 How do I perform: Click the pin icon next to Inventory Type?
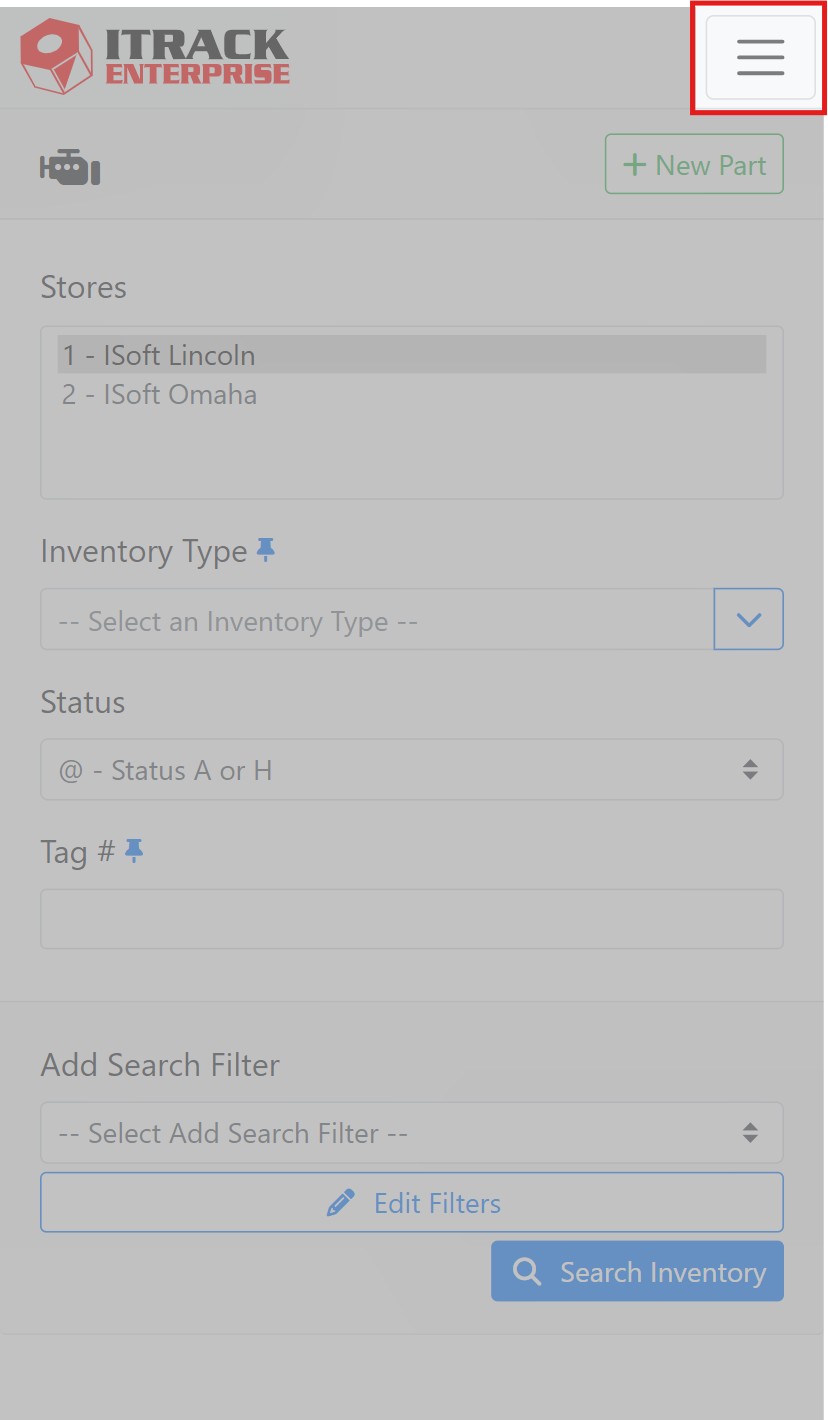(265, 549)
